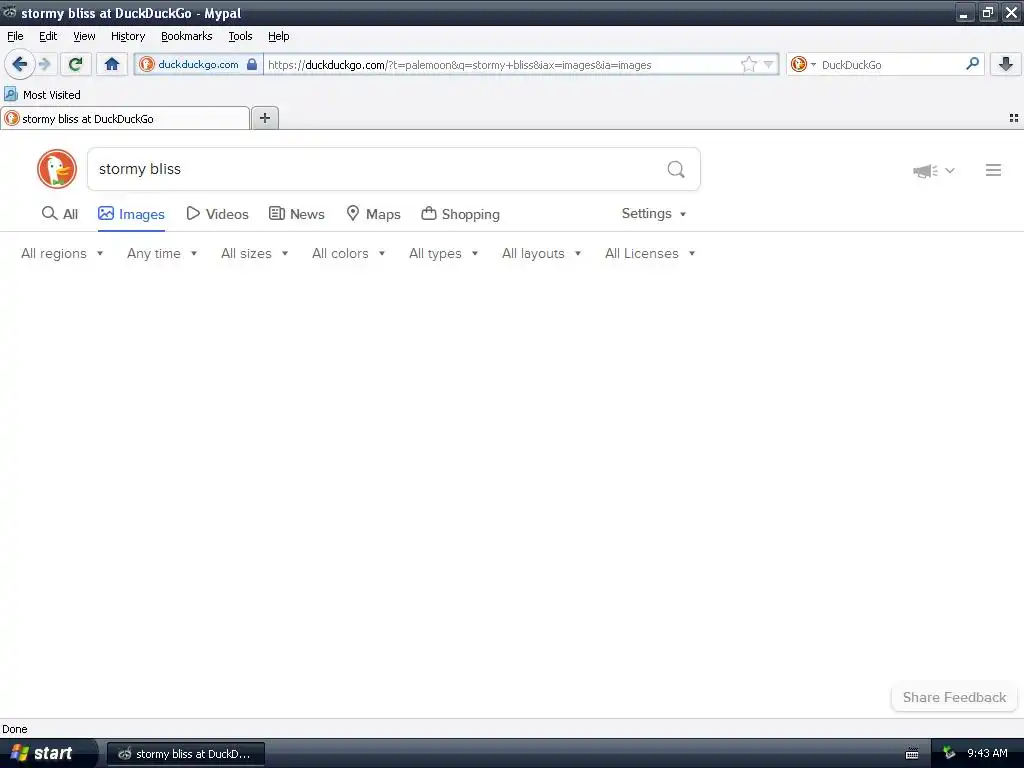Open the Edit menu
This screenshot has height=768, width=1024.
(x=48, y=36)
